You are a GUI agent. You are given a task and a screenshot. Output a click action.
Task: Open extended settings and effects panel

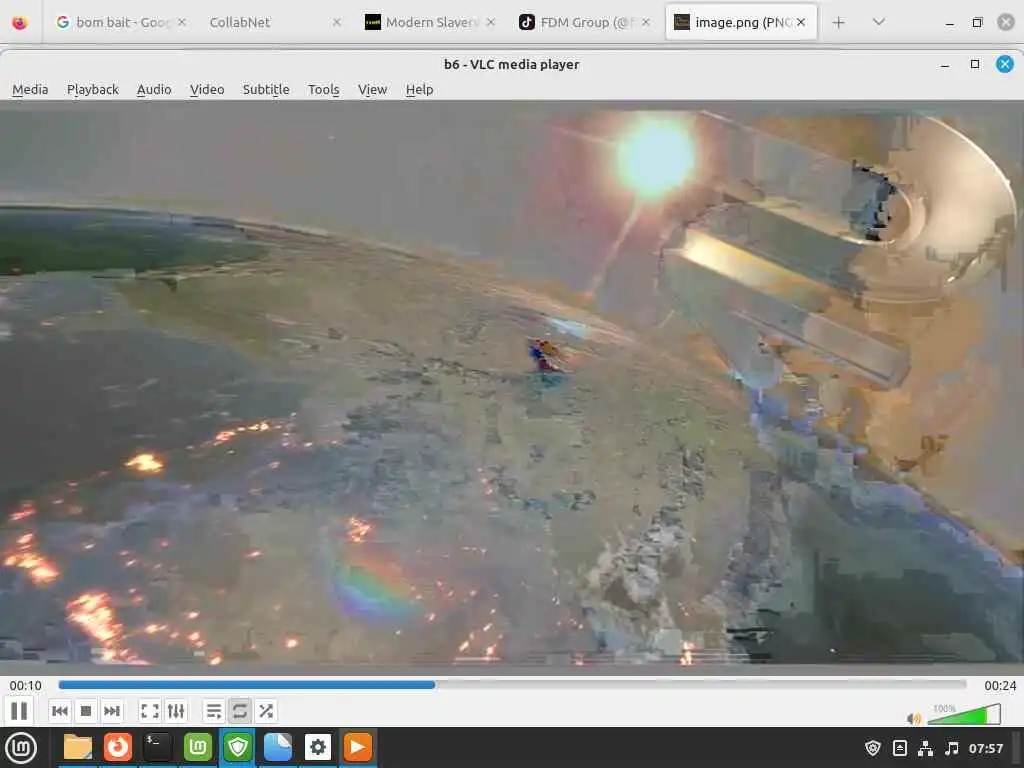click(x=176, y=711)
